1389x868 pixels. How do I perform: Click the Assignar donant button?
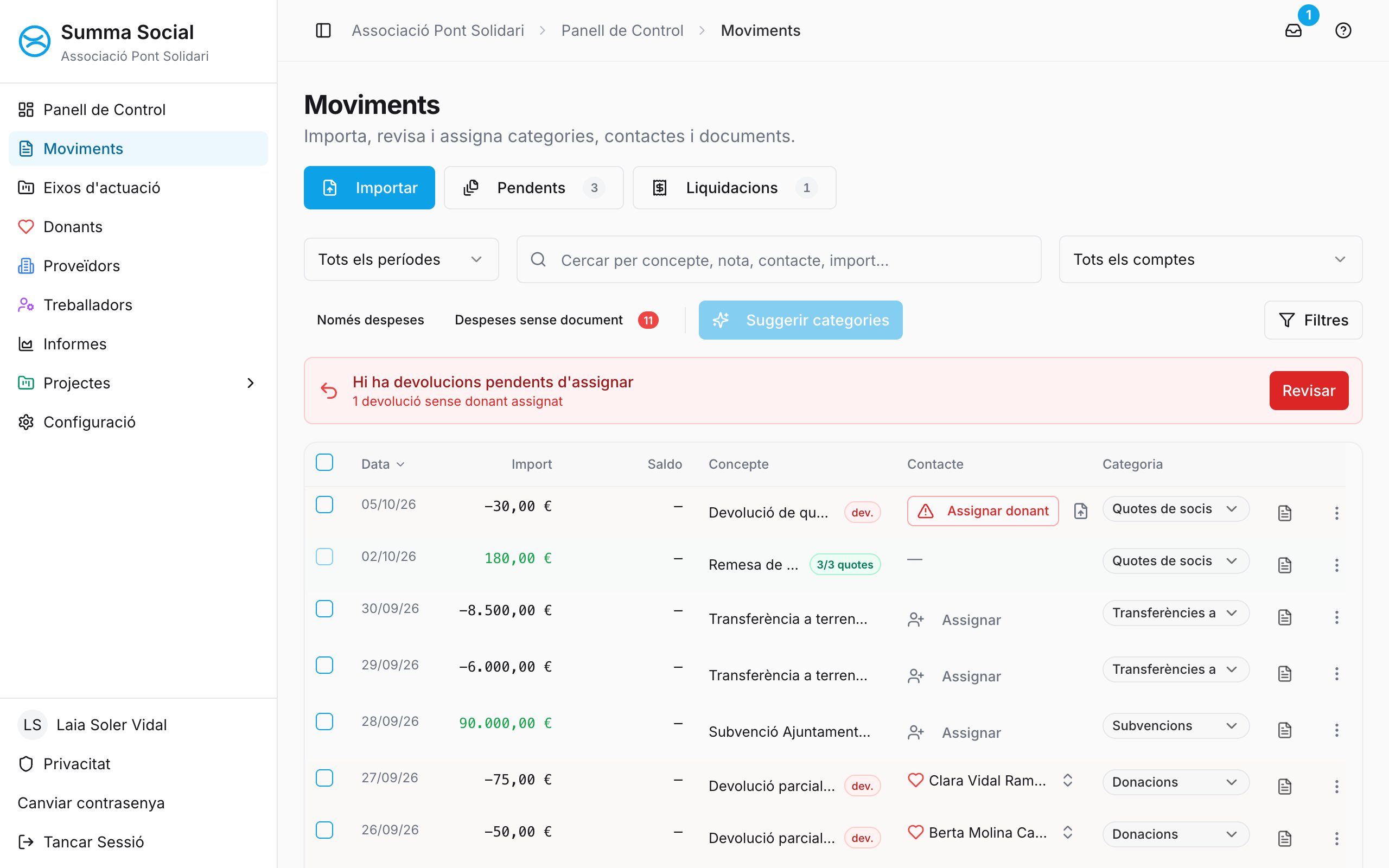click(x=983, y=511)
